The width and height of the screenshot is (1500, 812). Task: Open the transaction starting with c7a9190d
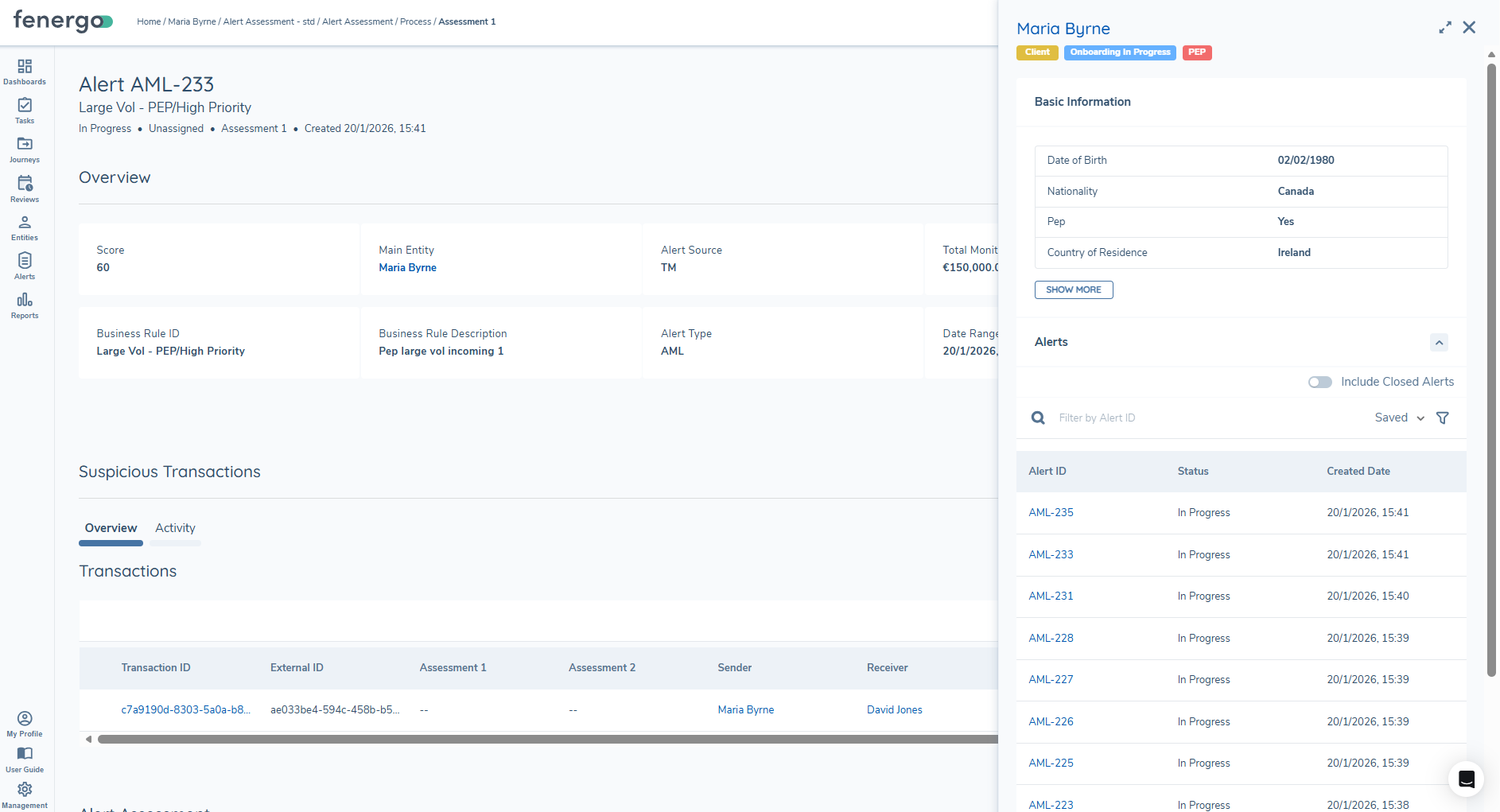tap(185, 709)
